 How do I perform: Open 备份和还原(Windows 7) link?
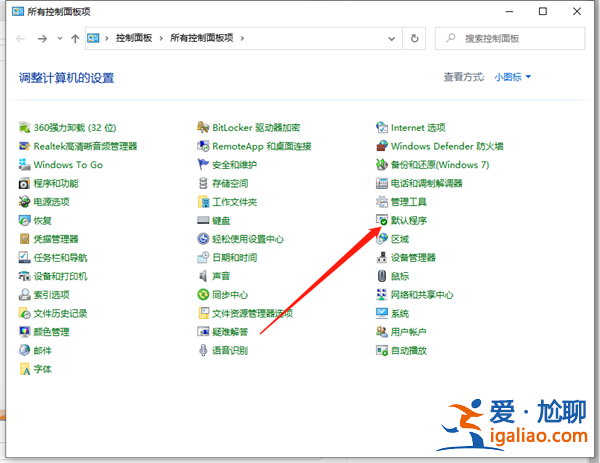(440, 165)
